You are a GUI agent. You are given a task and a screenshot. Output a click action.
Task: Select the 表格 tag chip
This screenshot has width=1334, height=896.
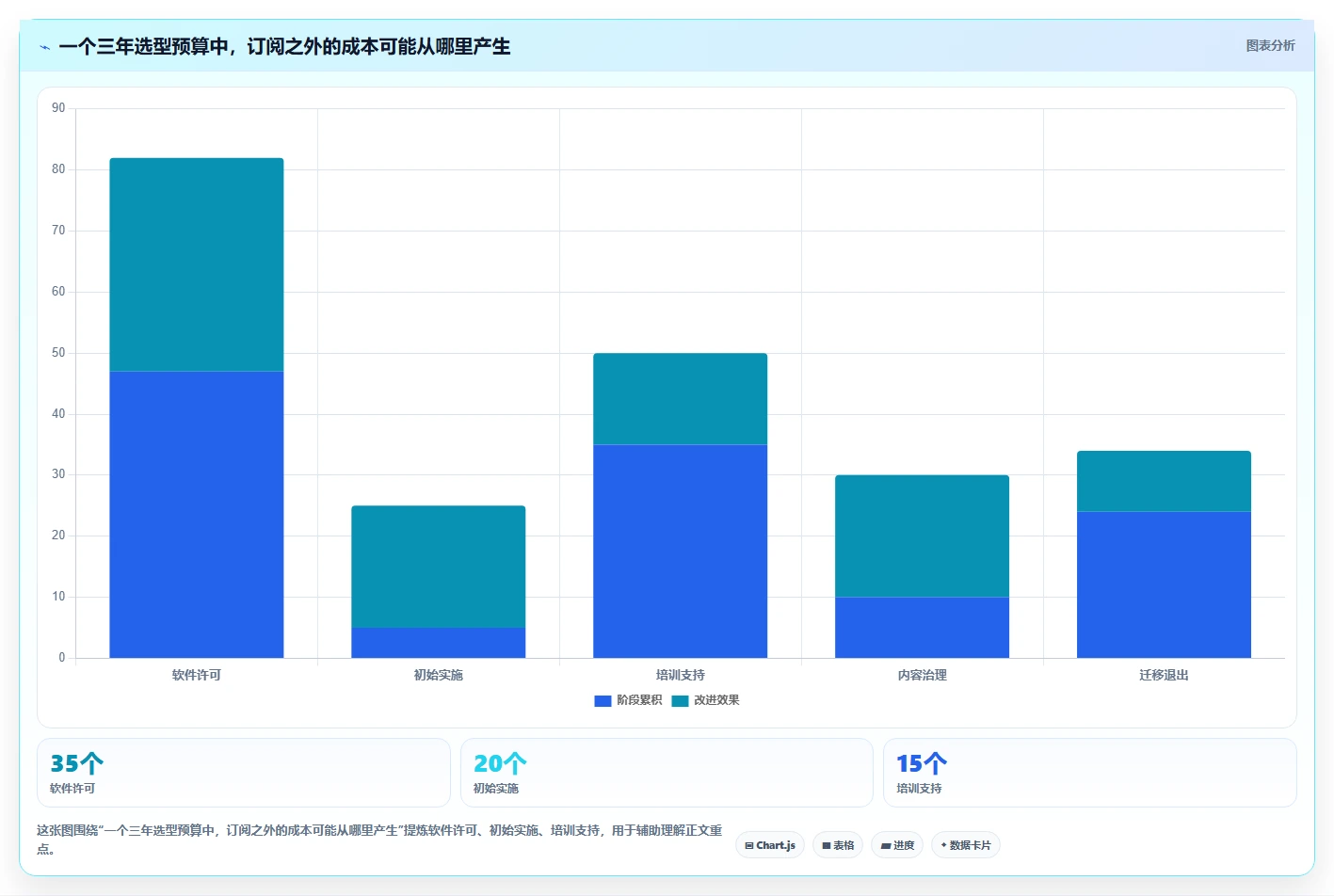pos(838,845)
